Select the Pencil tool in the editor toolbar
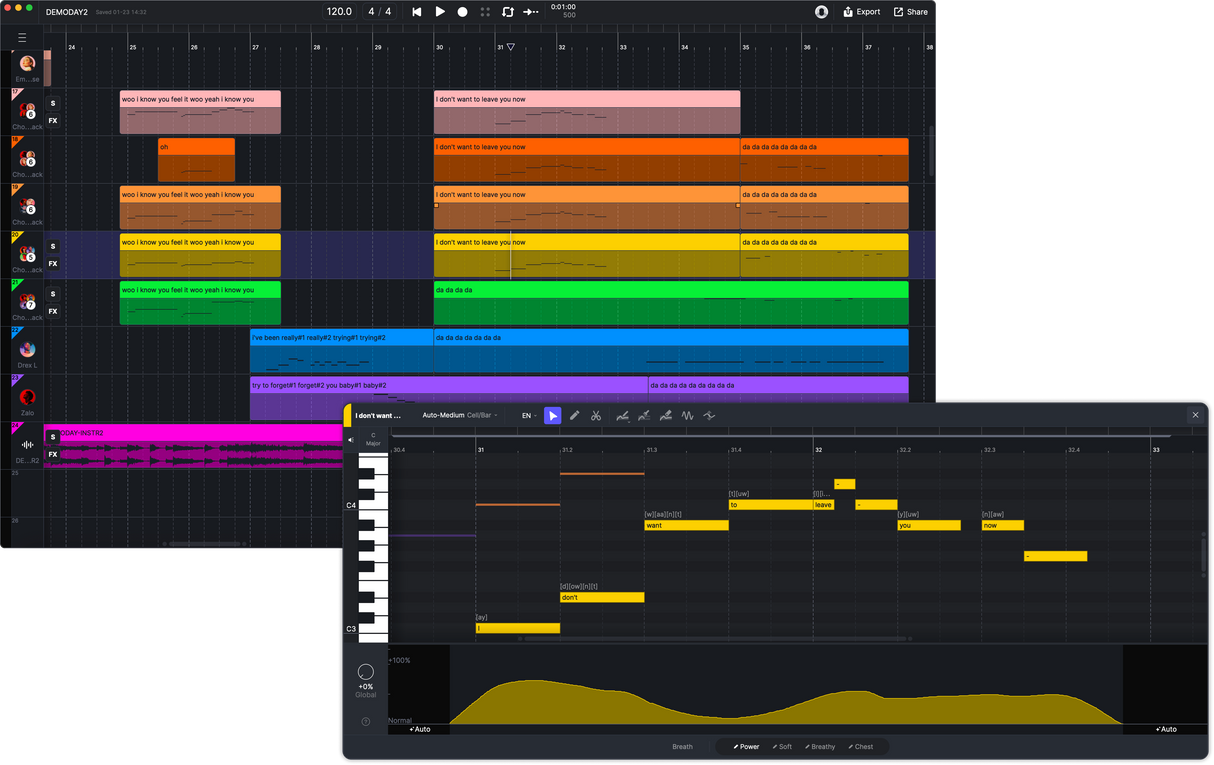Screen dimensions: 1214x765 575,415
